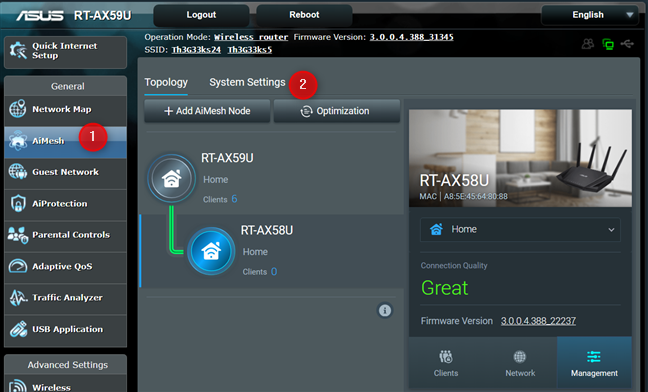Click the RT-AX59U clients count 6

point(234,199)
